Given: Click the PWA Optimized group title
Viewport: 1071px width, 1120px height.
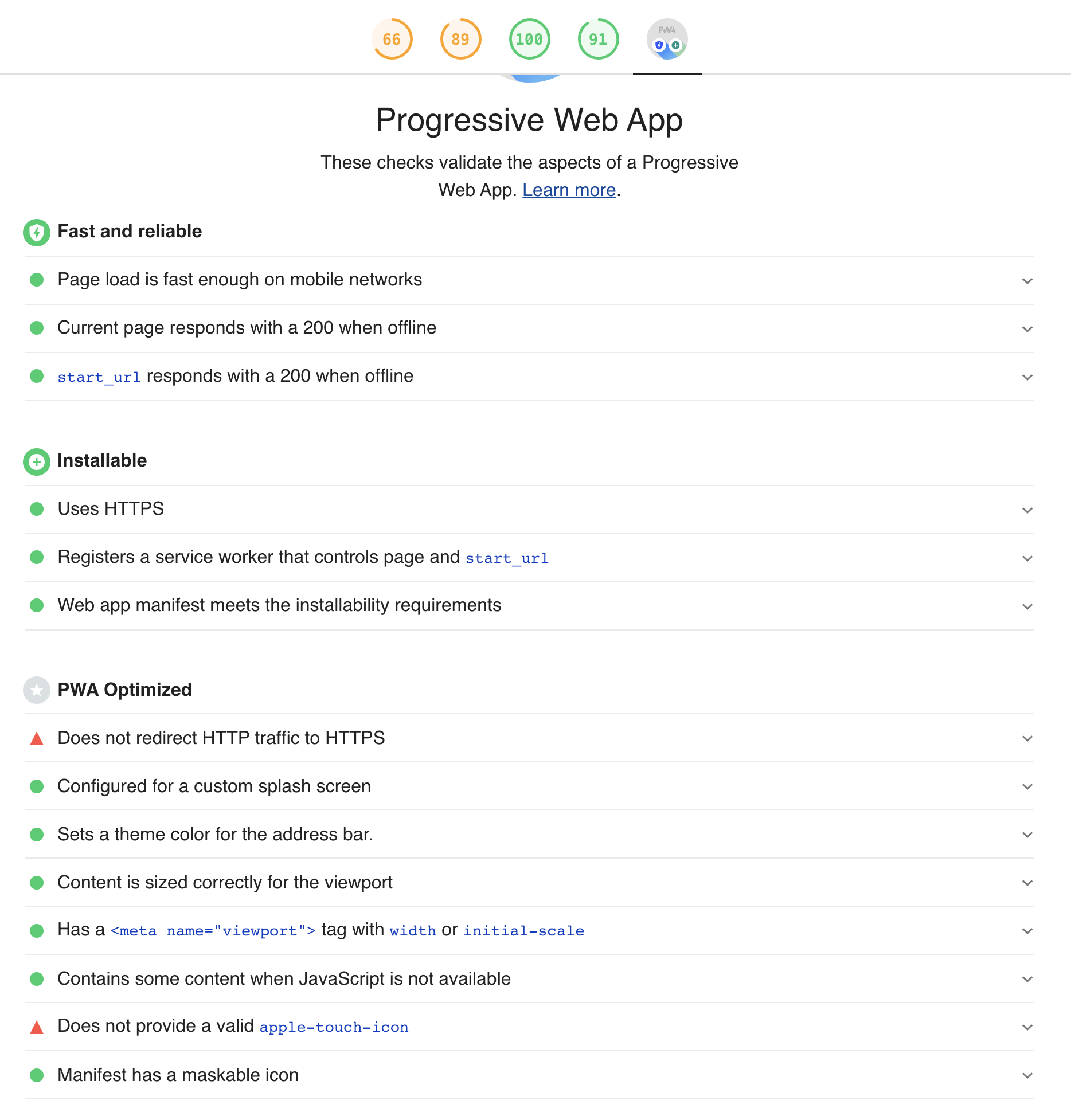Looking at the screenshot, I should (x=124, y=690).
